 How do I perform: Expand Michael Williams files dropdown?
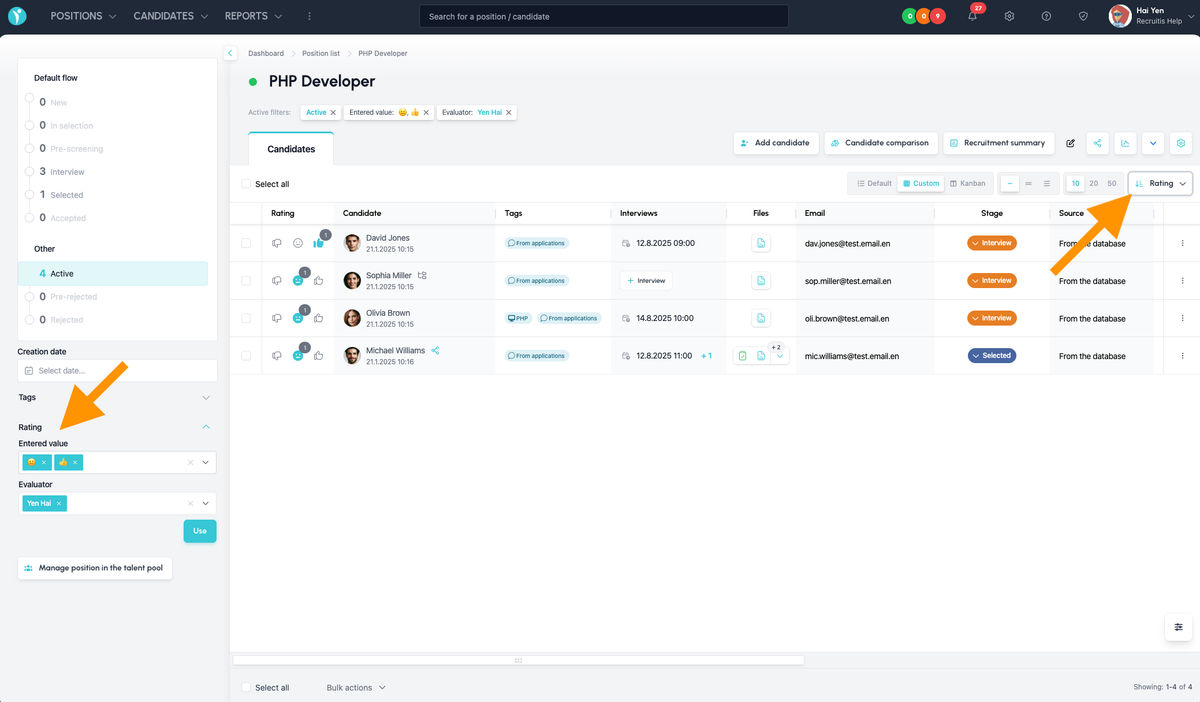[780, 356]
